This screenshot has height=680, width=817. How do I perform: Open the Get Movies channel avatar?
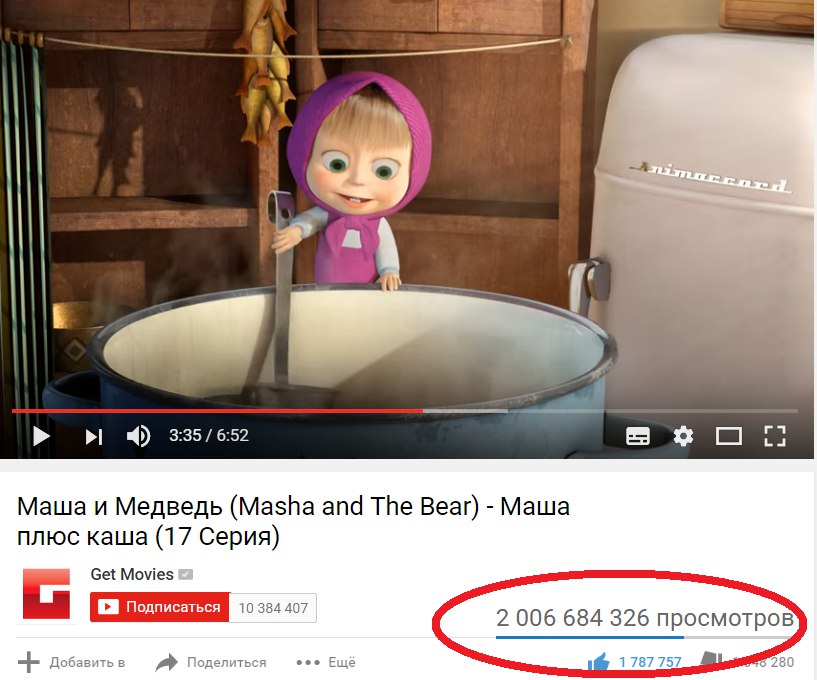(46, 594)
